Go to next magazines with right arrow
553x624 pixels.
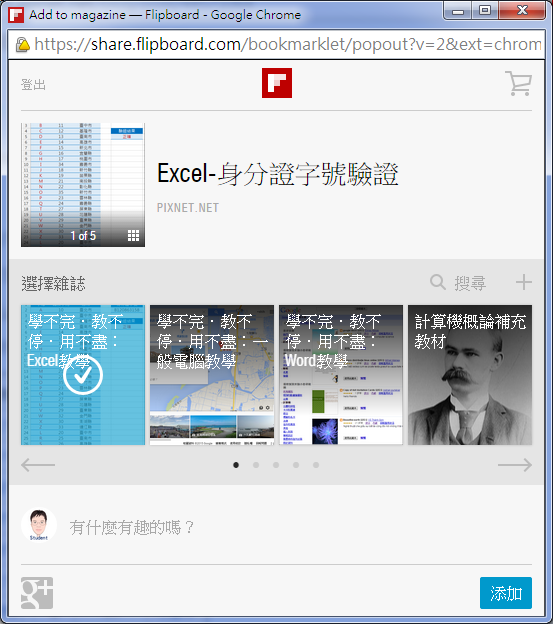pyautogui.click(x=515, y=464)
